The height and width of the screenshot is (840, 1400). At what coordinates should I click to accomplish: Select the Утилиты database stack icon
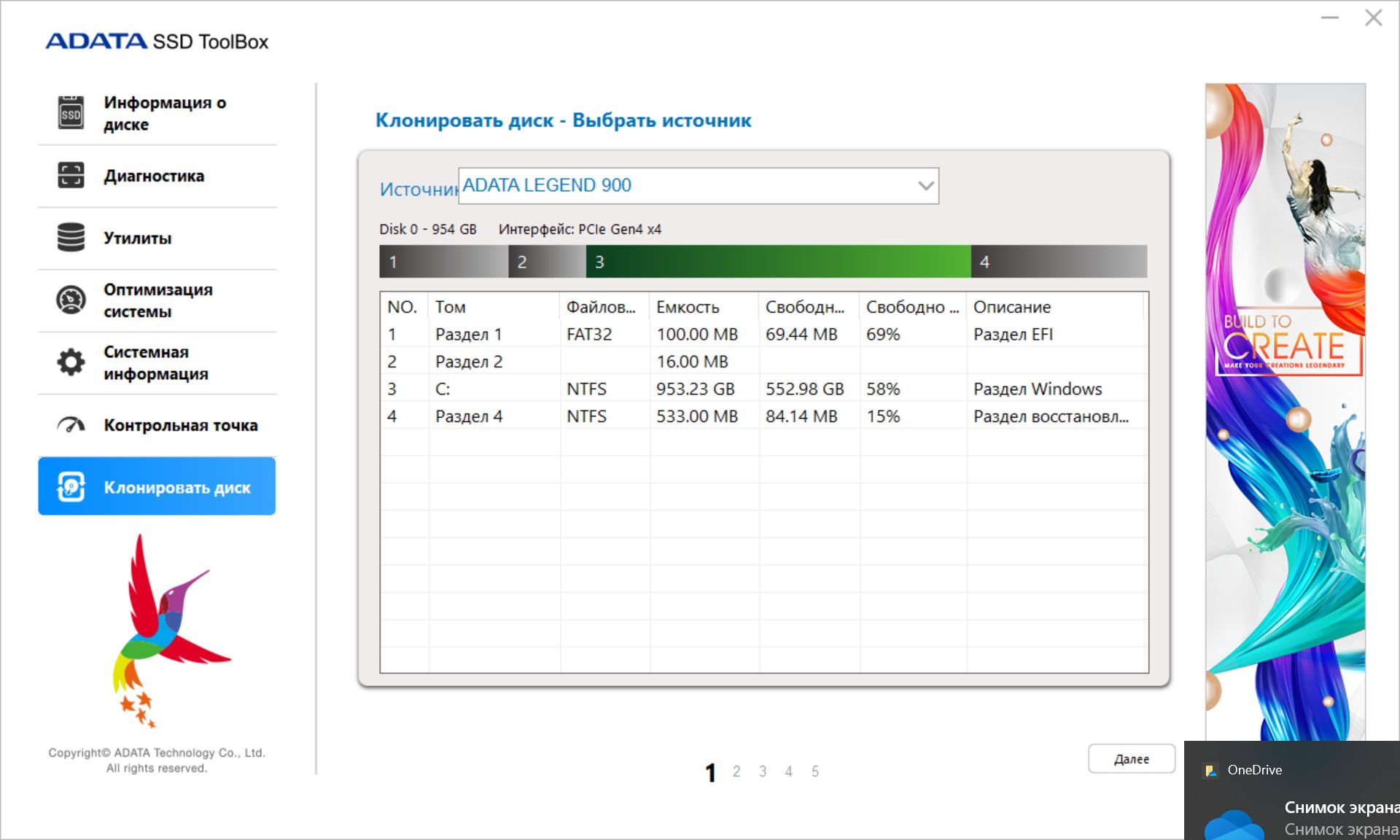(x=71, y=238)
